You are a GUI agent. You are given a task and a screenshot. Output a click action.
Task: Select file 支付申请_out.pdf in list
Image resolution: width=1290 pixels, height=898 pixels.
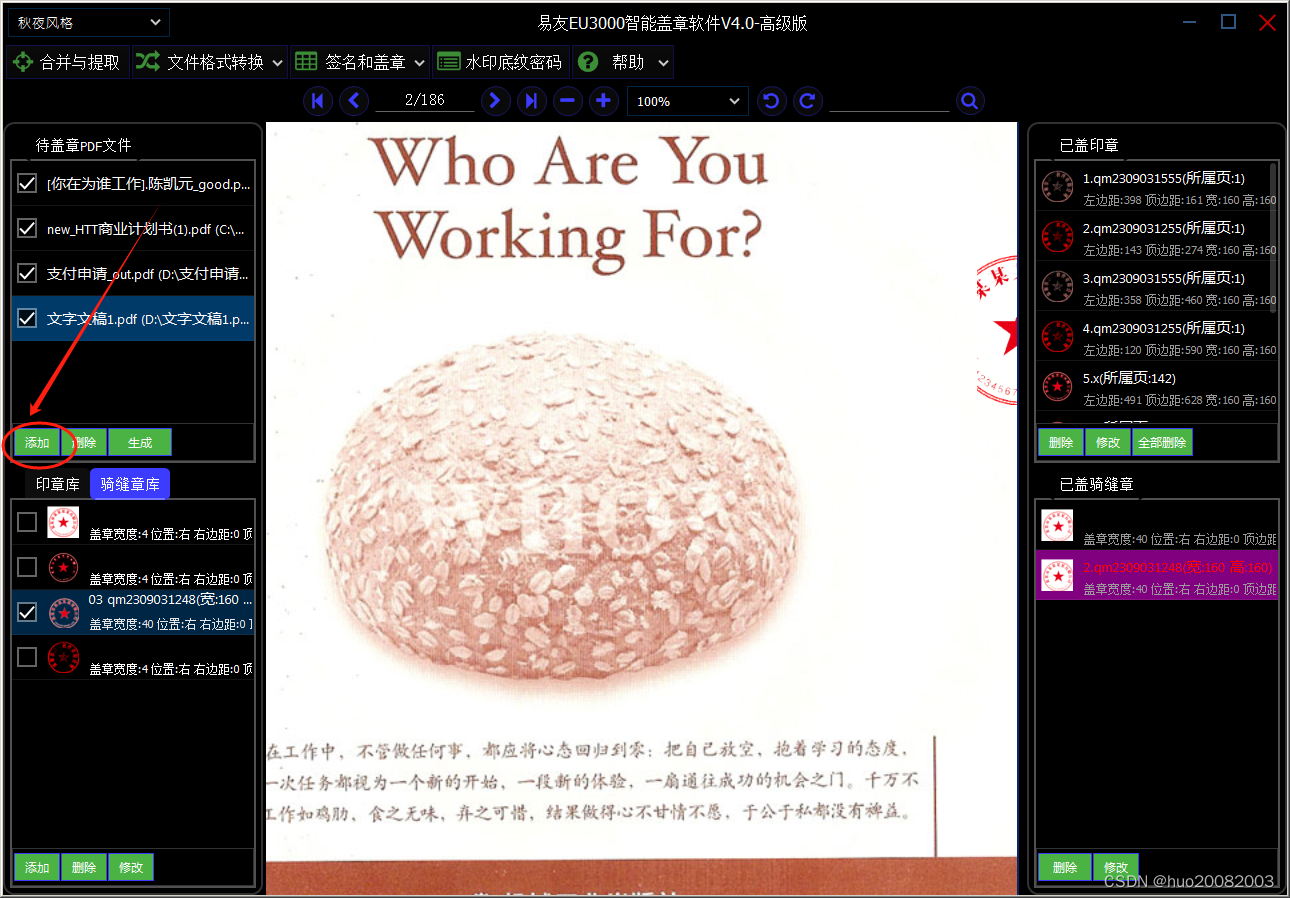click(133, 273)
